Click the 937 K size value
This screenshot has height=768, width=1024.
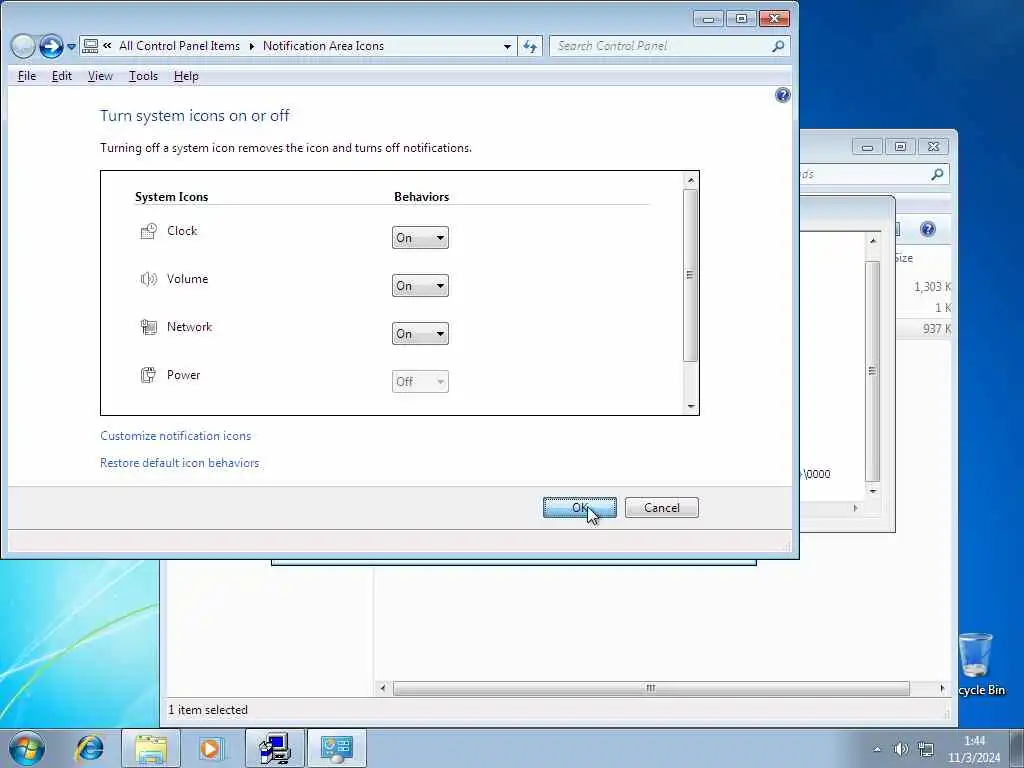pos(936,328)
